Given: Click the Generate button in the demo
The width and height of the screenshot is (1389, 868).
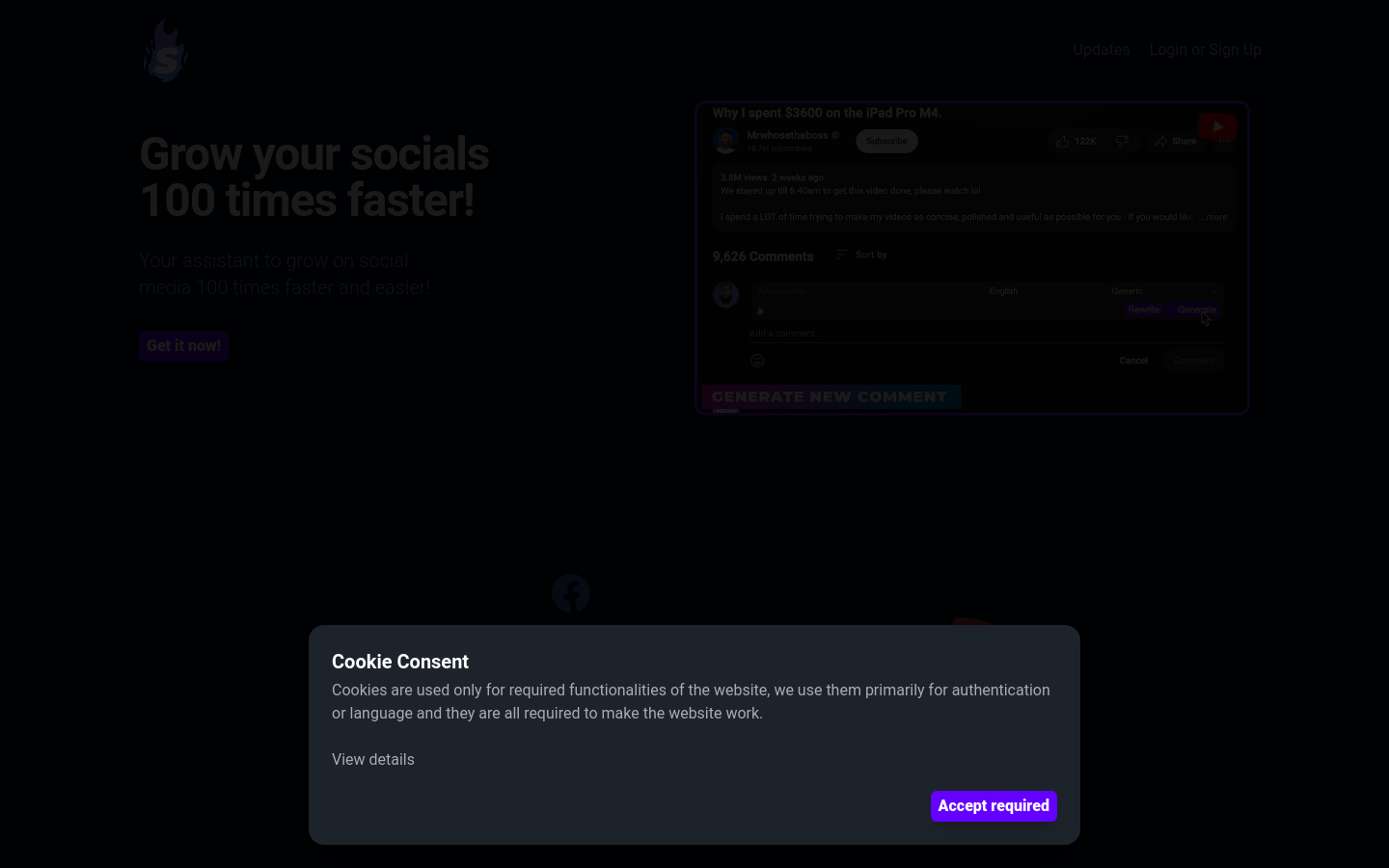Looking at the screenshot, I should [1196, 310].
